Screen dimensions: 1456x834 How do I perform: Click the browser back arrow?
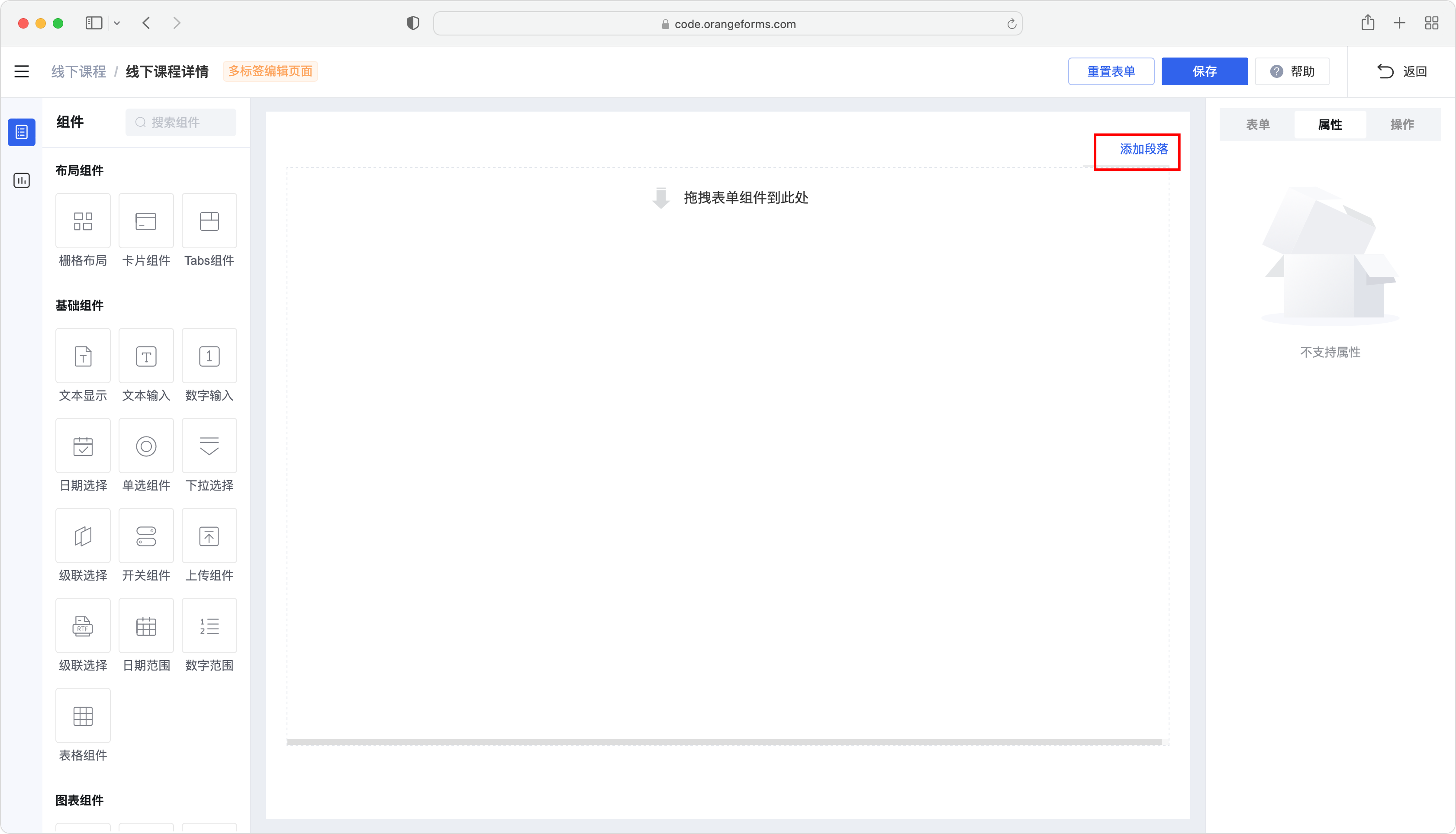[x=147, y=23]
